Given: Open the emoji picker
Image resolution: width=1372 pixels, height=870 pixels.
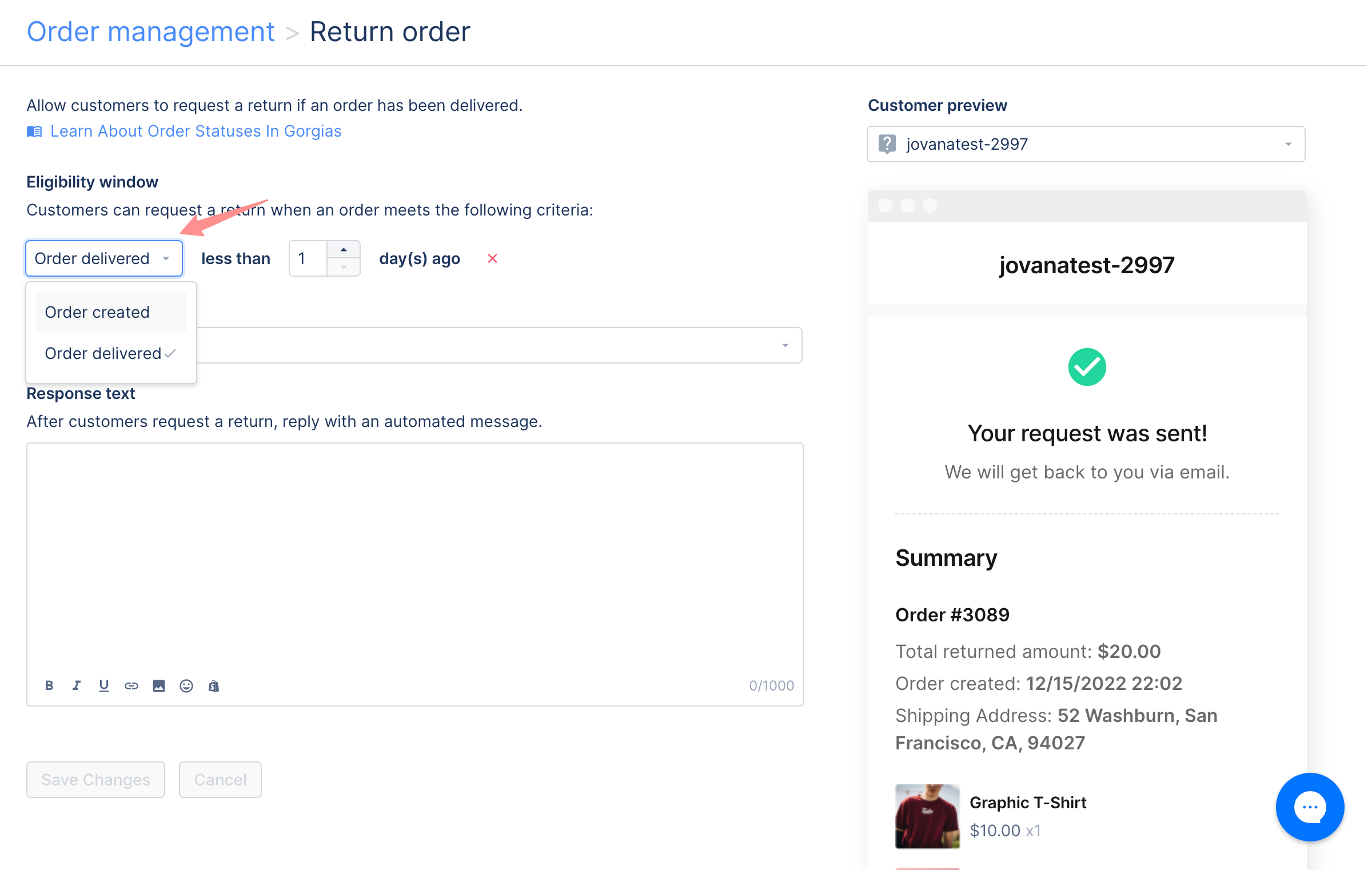Looking at the screenshot, I should (x=186, y=685).
